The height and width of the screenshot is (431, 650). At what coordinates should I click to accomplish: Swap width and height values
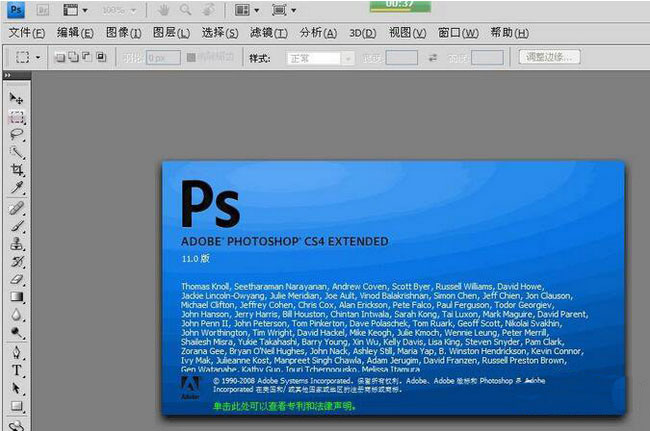pos(432,58)
